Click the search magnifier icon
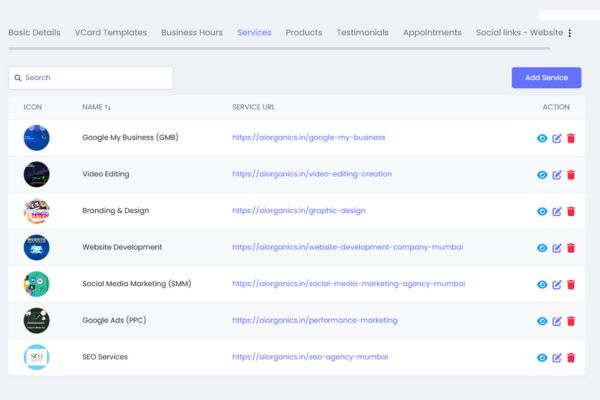The height and width of the screenshot is (400, 600). click(18, 78)
